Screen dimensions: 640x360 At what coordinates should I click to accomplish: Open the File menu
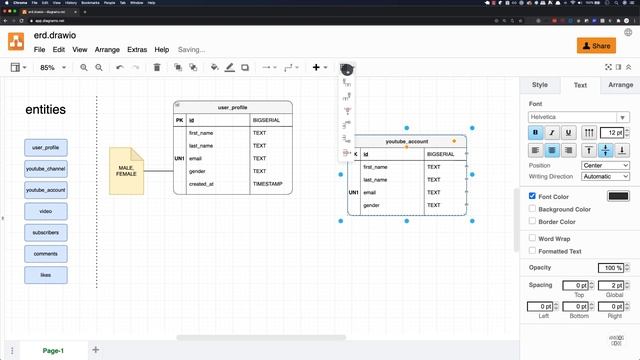click(39, 50)
